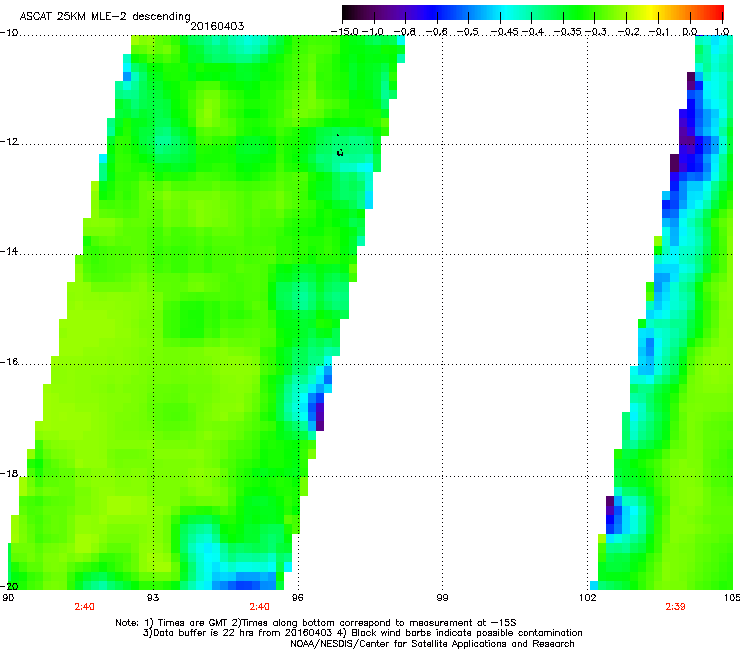Select the '-0.2' color scale label
The image size is (740, 650).
pos(629,32)
